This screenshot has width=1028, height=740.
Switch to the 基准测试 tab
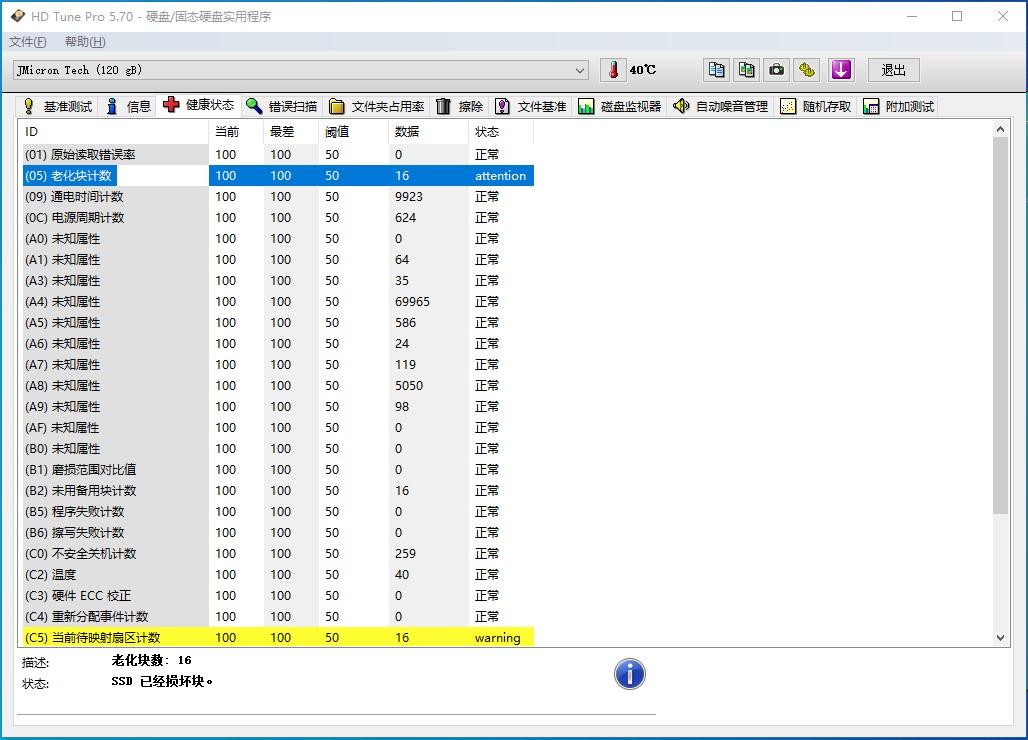(57, 106)
